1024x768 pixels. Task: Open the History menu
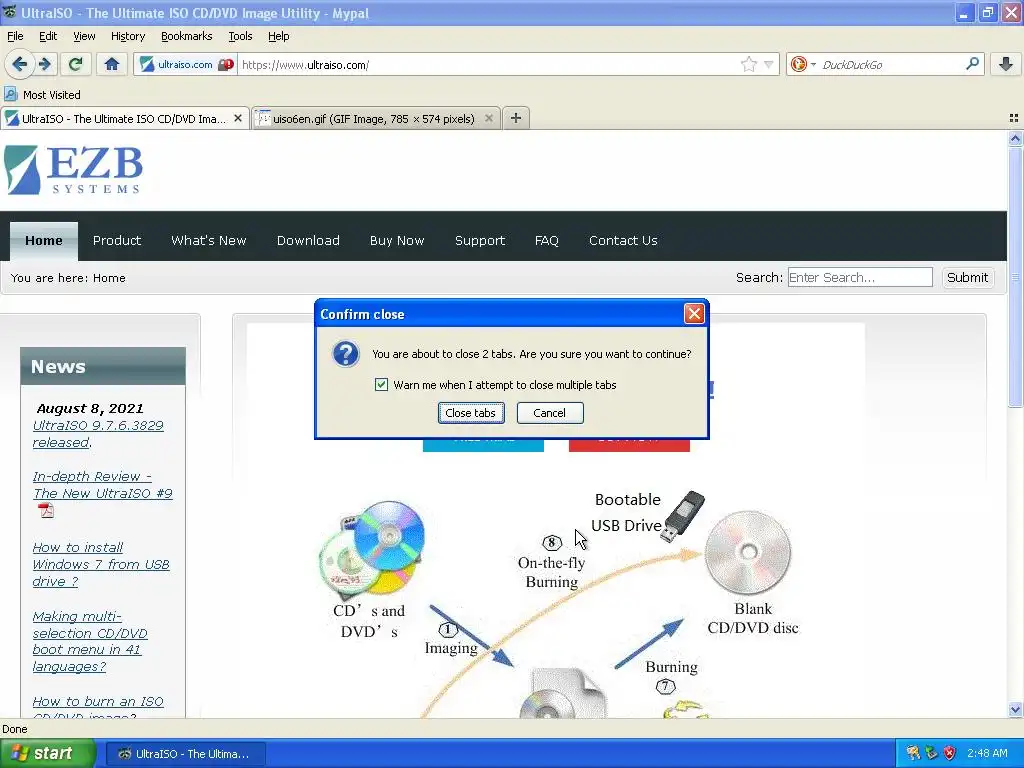127,36
